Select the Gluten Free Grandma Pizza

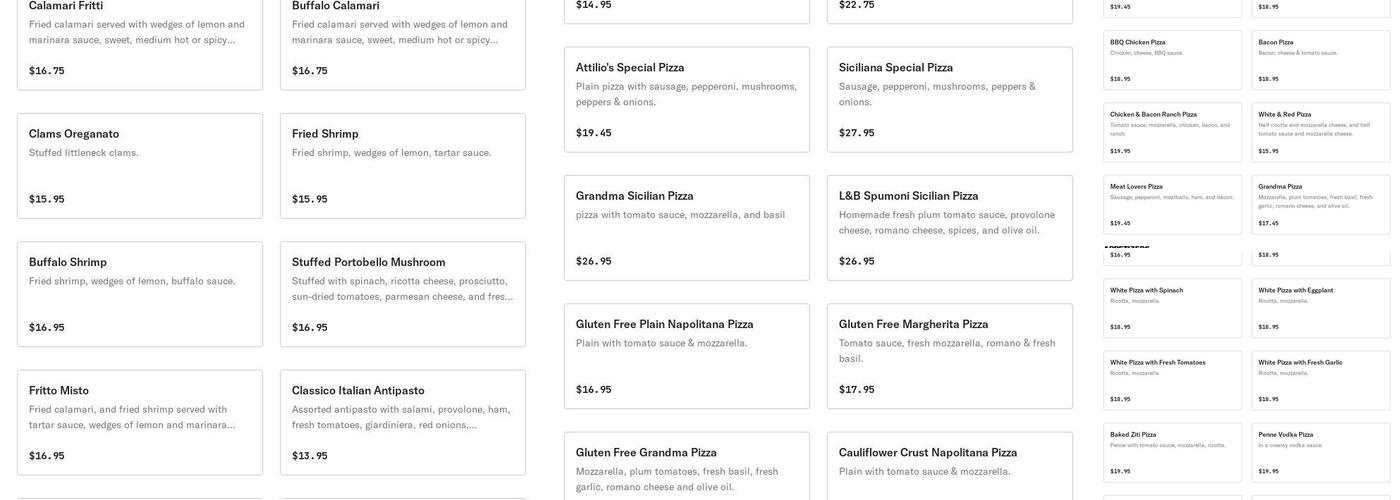(686, 468)
